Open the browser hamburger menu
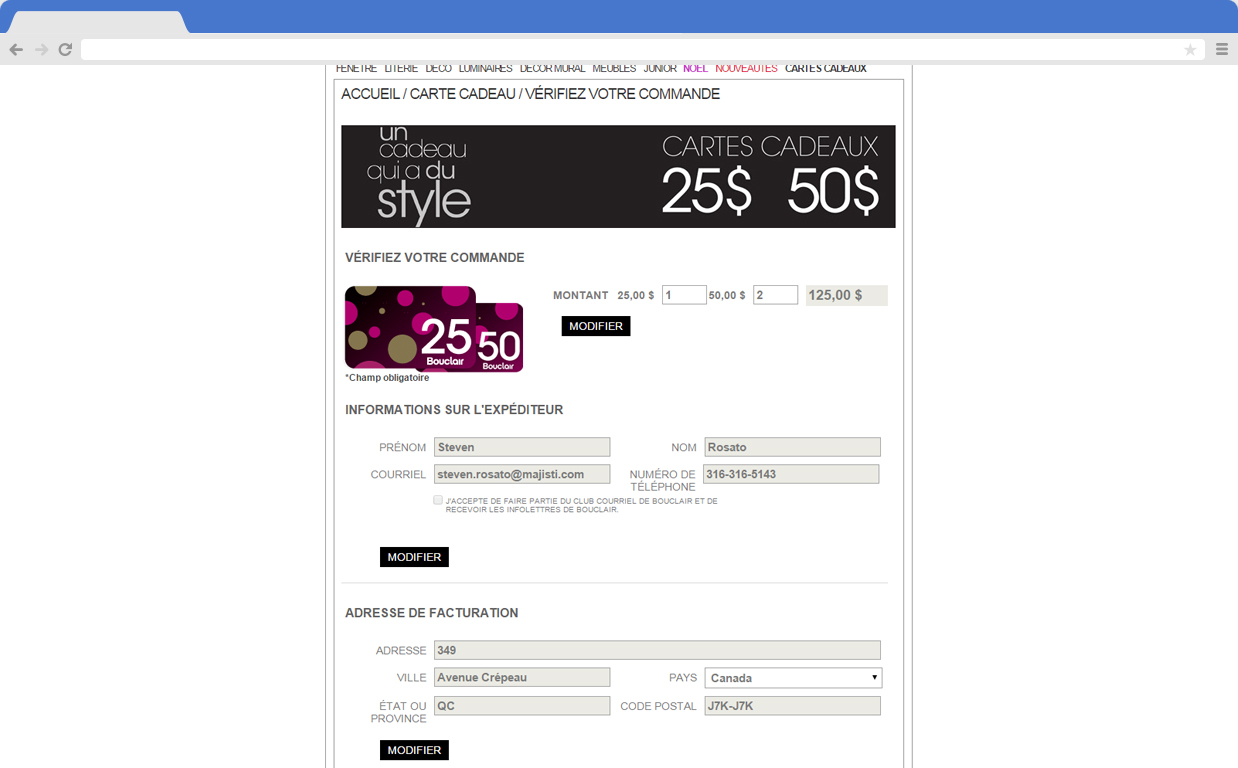This screenshot has height=768, width=1238. coord(1222,48)
